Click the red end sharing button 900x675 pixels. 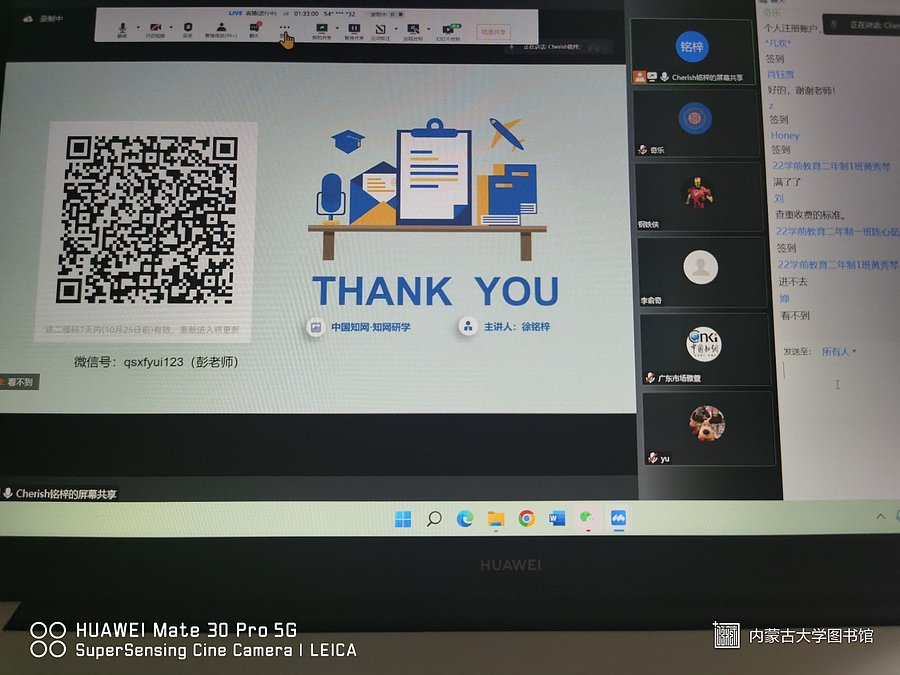(x=493, y=32)
